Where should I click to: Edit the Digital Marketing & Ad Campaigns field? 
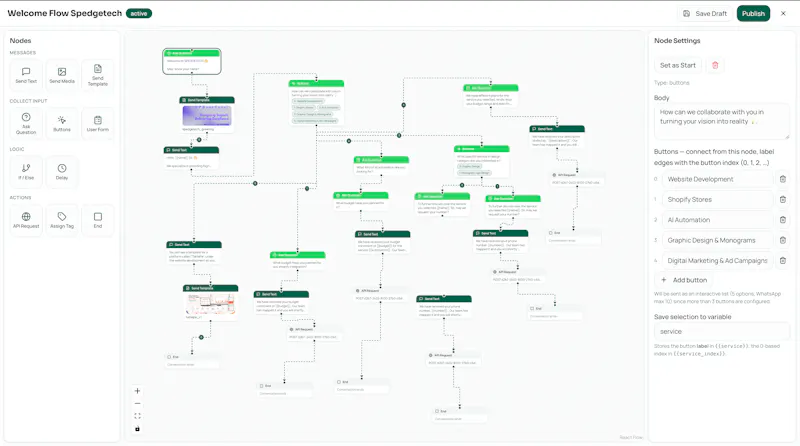tap(718, 260)
